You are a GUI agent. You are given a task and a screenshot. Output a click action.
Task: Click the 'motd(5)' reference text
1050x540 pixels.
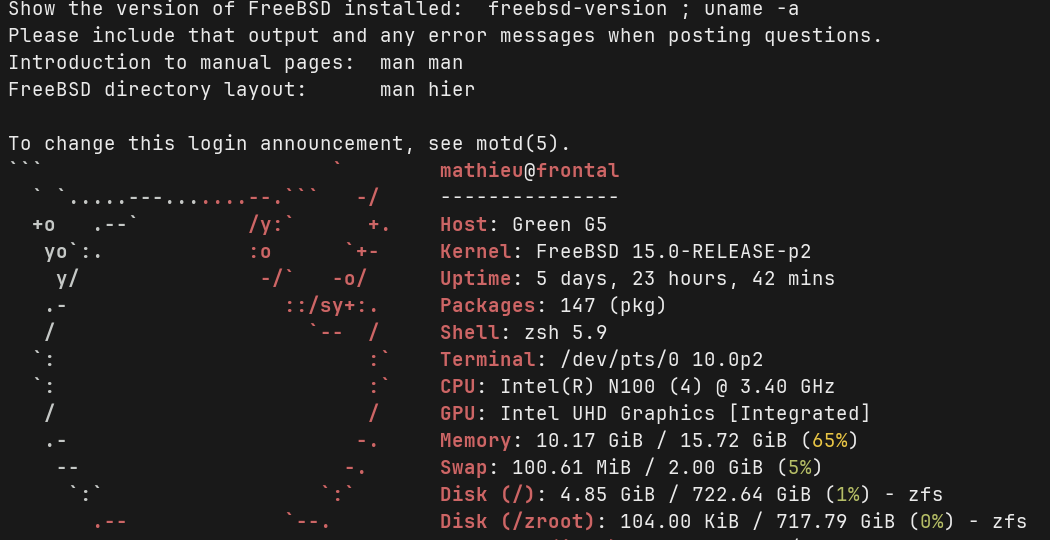coord(529,144)
